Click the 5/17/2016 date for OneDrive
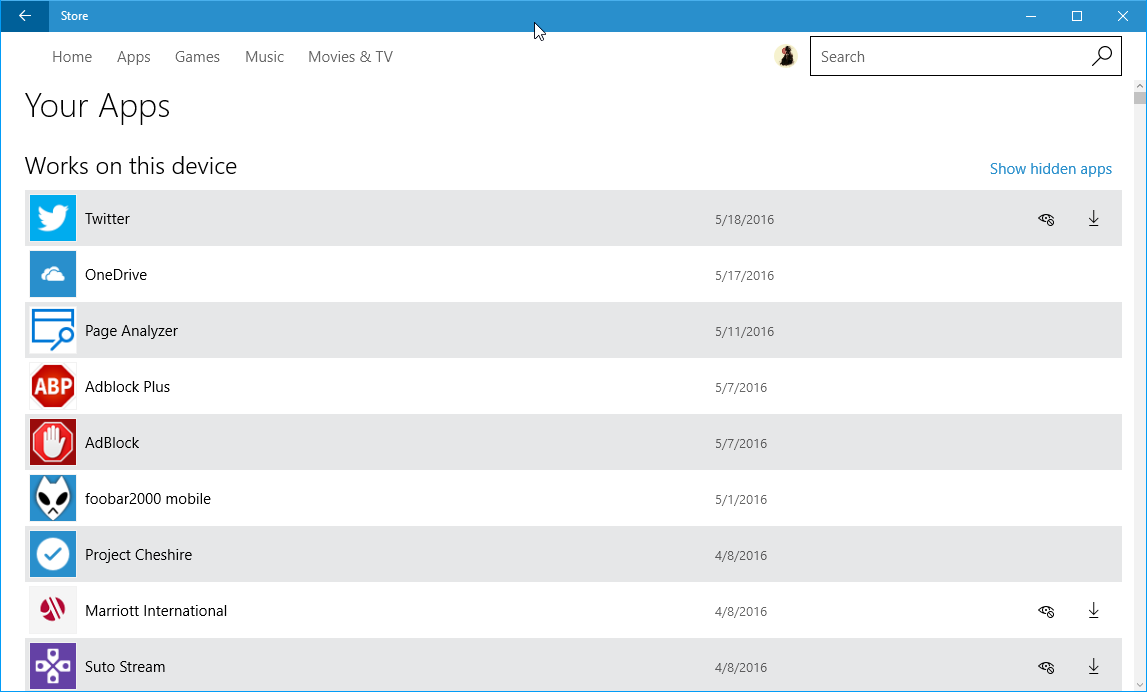 [x=745, y=276]
